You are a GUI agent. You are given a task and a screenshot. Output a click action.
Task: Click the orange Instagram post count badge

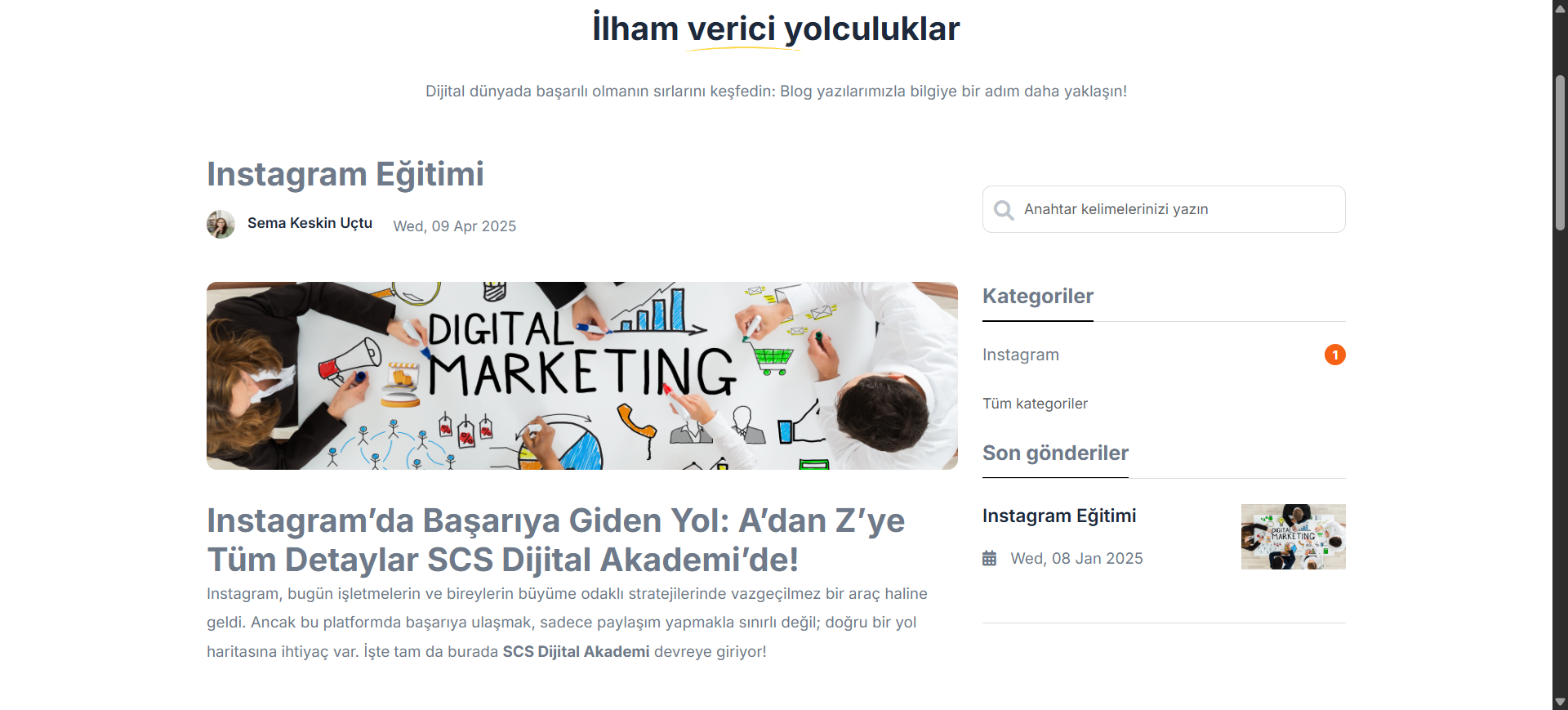(1334, 355)
